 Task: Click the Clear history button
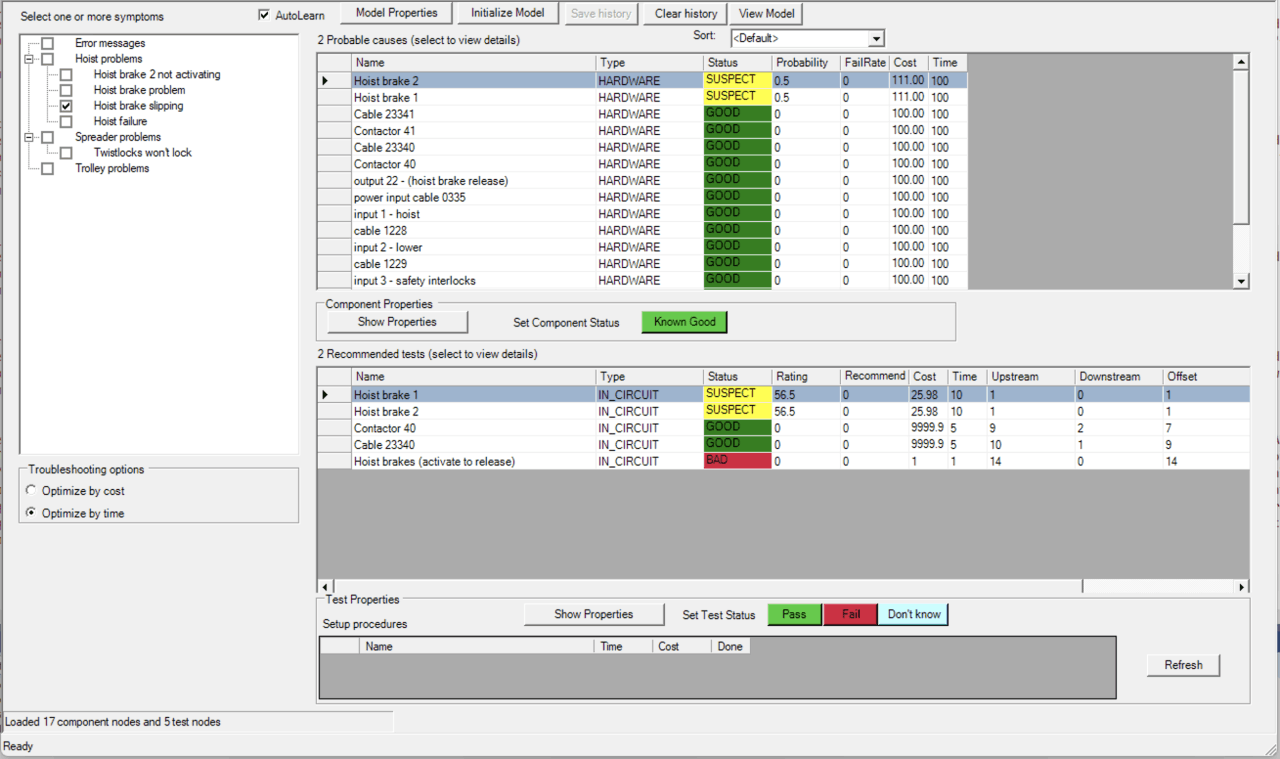pyautogui.click(x=685, y=14)
